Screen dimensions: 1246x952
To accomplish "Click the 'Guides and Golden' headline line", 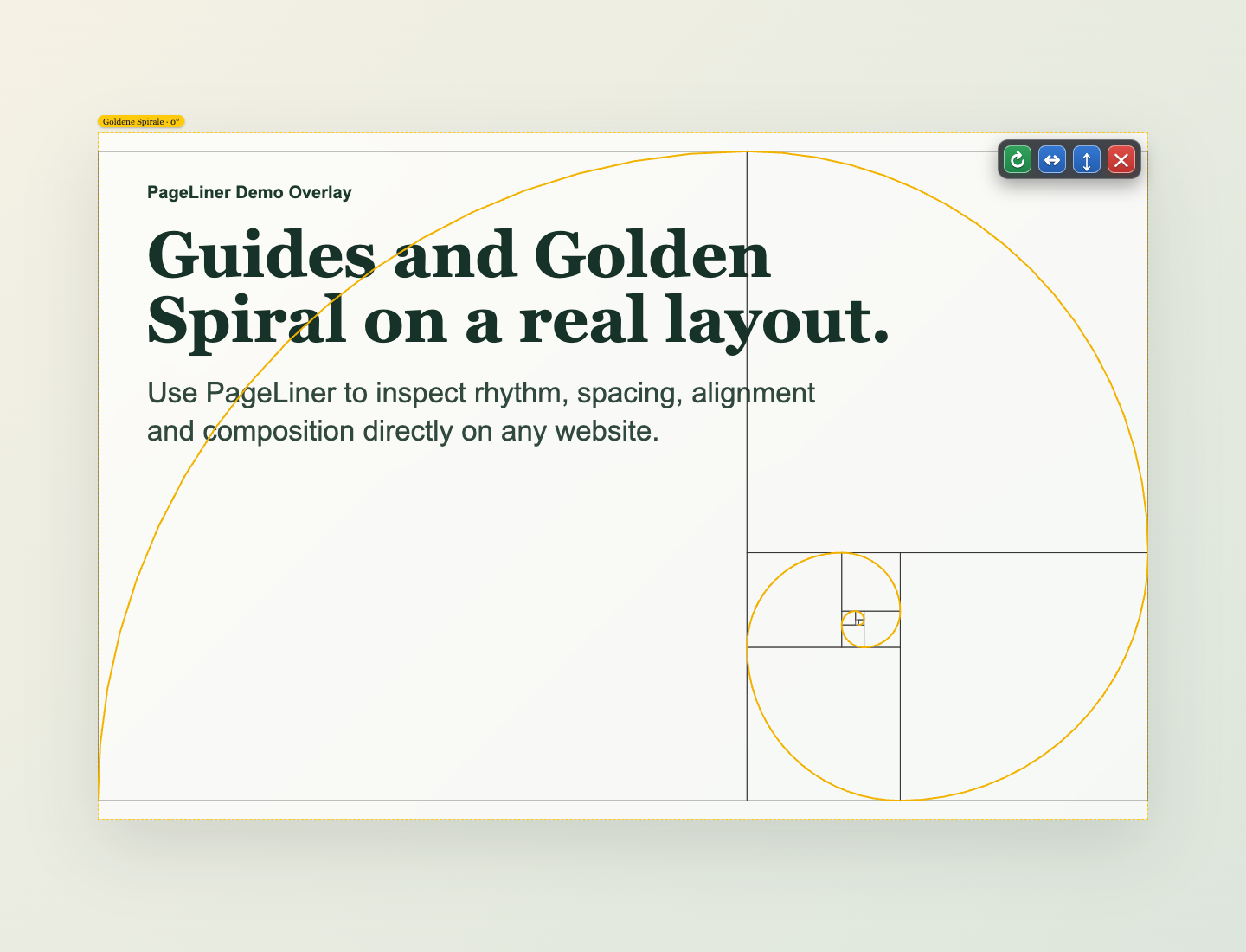I will point(459,255).
